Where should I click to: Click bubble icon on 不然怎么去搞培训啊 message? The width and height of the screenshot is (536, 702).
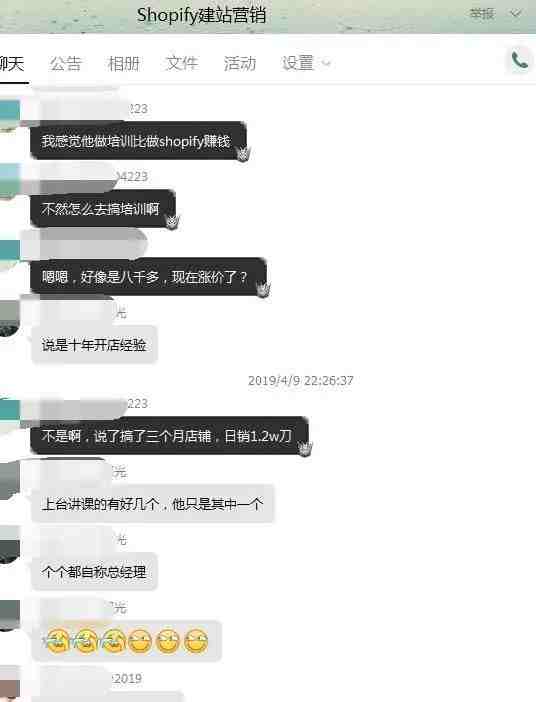172,222
